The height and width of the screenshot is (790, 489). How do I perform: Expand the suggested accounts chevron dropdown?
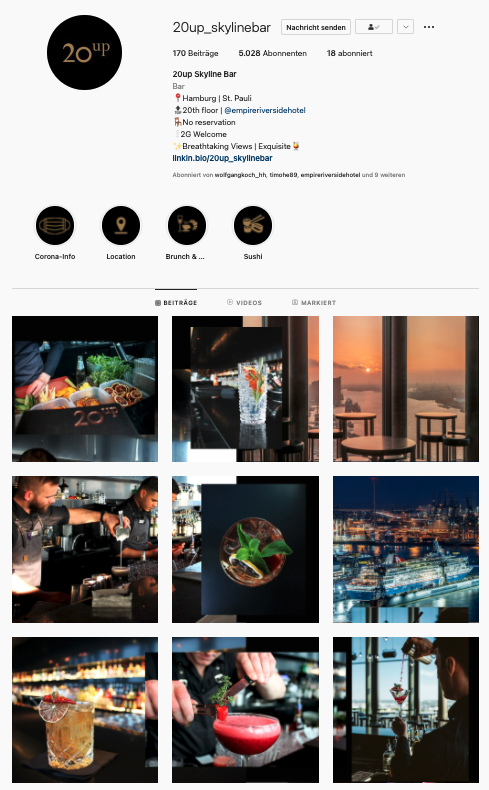click(405, 27)
